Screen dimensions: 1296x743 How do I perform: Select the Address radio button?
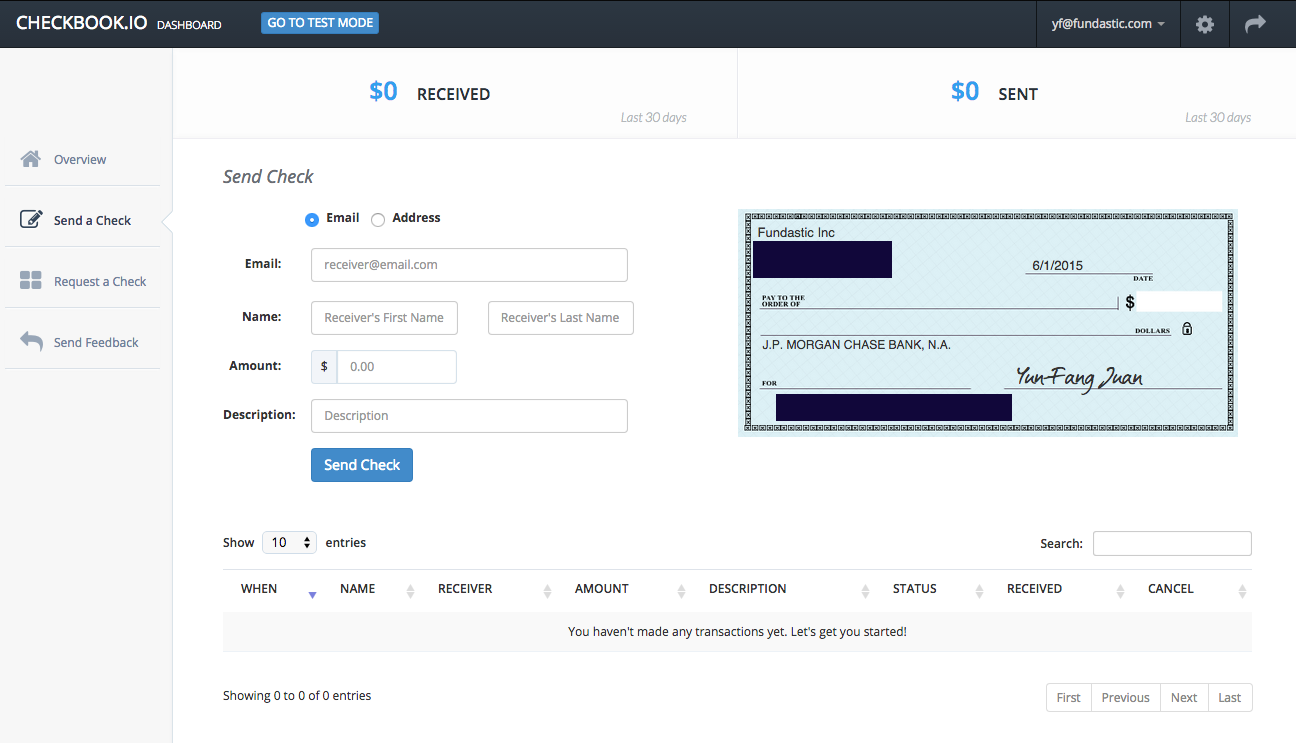378,219
